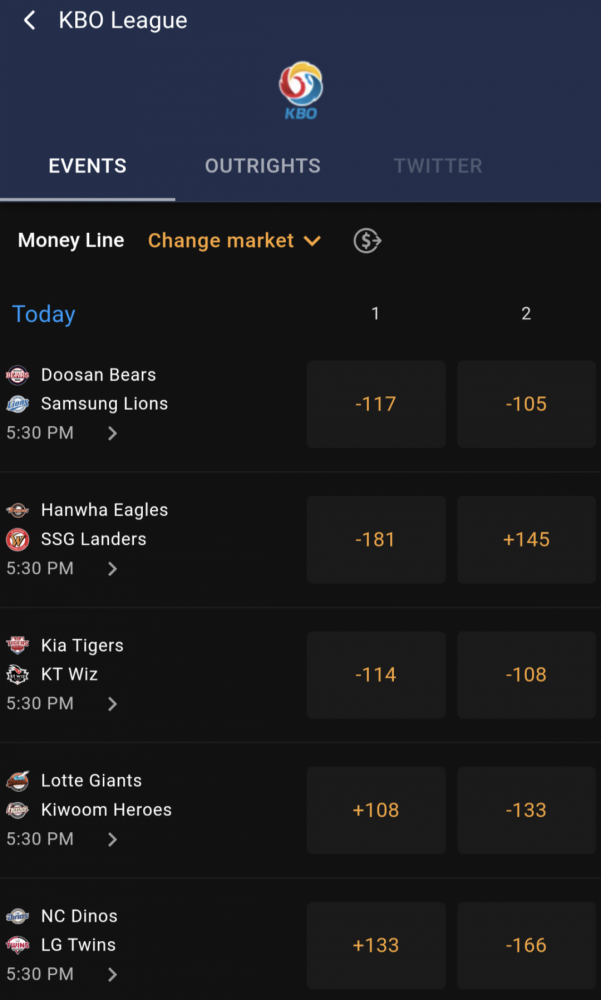Go back using the arrow icon
The image size is (601, 1000).
tap(29, 20)
